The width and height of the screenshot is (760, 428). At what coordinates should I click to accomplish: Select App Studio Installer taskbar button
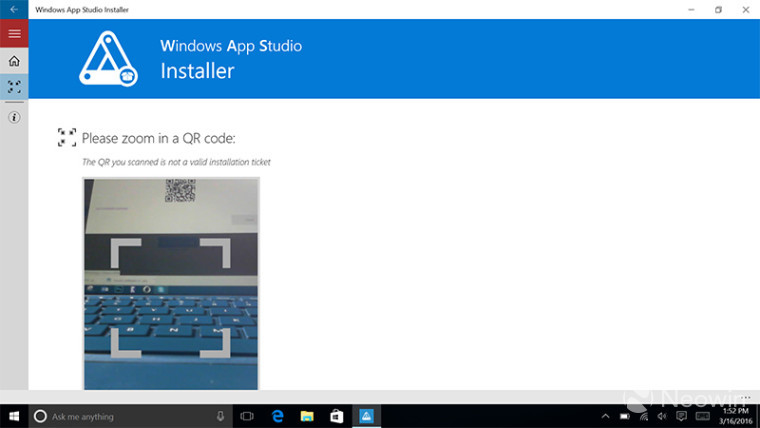[366, 416]
